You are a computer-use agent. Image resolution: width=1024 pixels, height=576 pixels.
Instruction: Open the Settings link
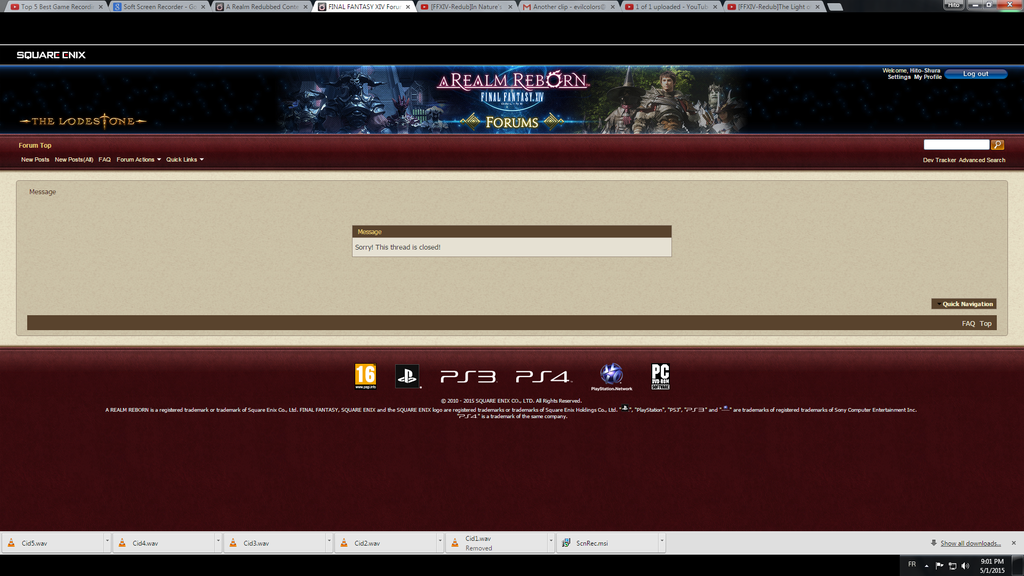coord(899,77)
